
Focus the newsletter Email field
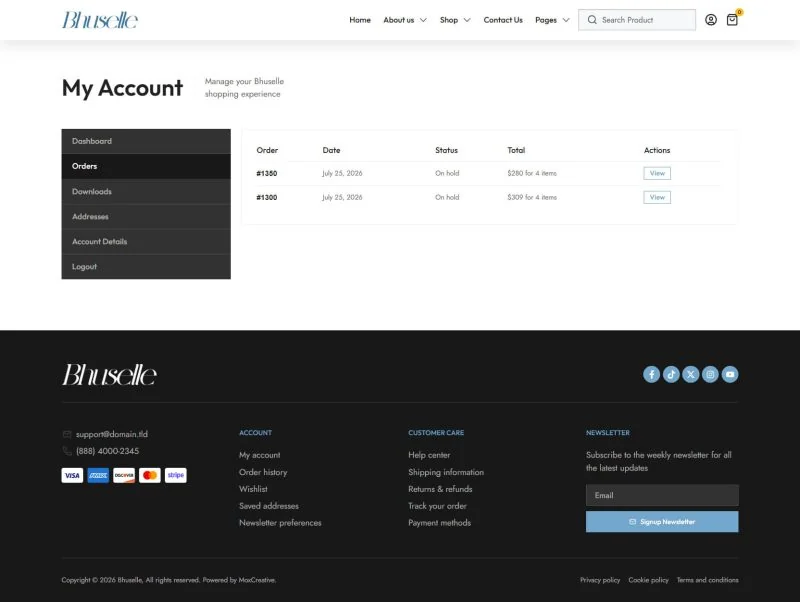click(662, 495)
